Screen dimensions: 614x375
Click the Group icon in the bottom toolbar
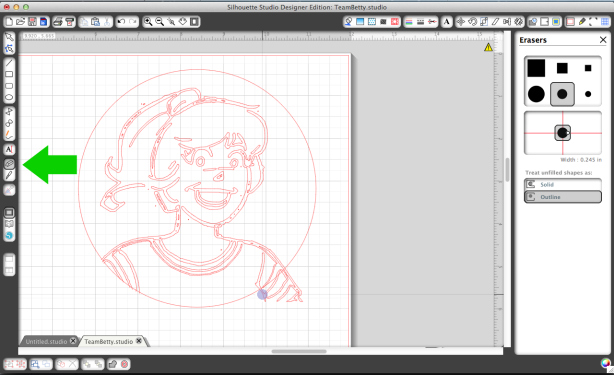pyautogui.click(x=9, y=364)
